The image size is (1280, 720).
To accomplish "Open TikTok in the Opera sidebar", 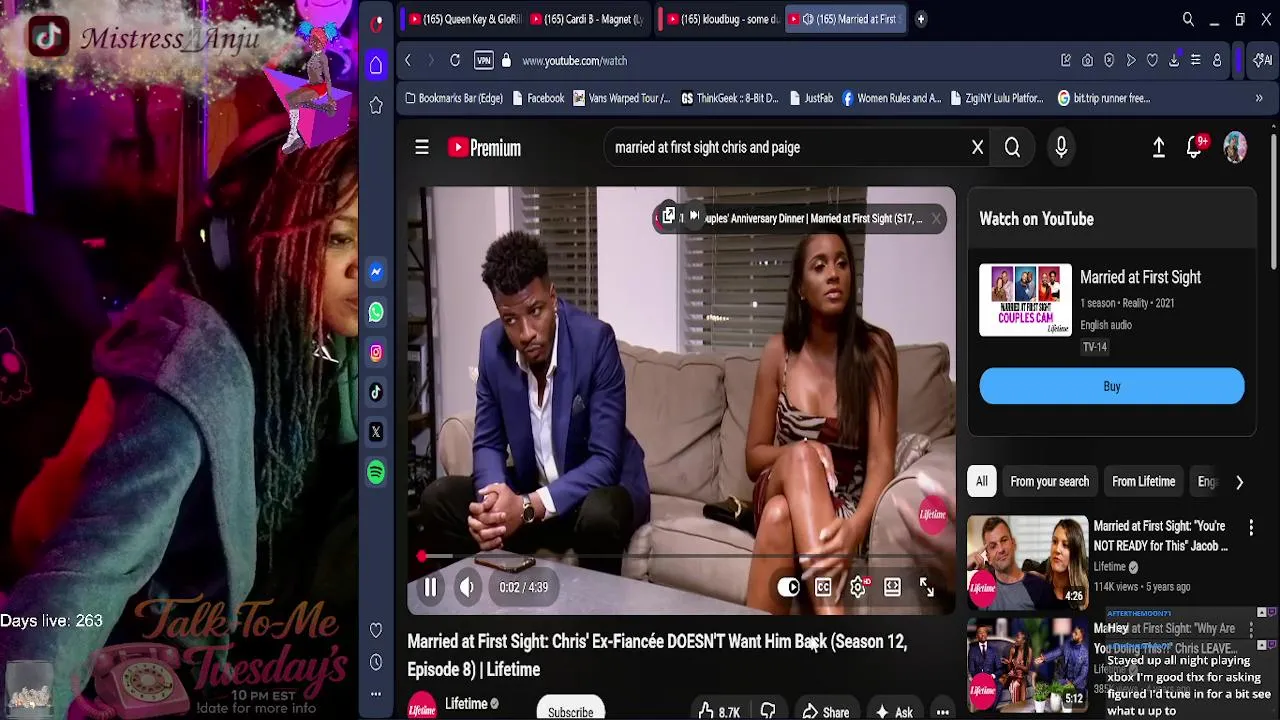I will [376, 392].
